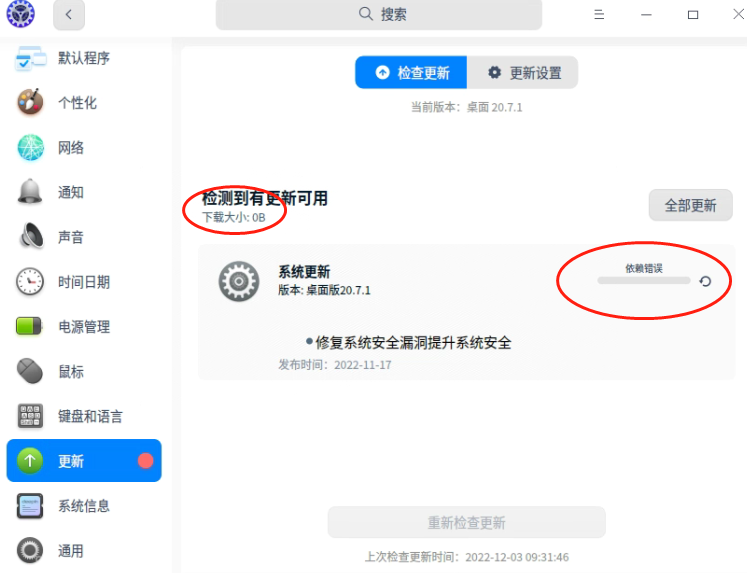Click the Recheck Updates (重新检查更新) button

pos(466,523)
